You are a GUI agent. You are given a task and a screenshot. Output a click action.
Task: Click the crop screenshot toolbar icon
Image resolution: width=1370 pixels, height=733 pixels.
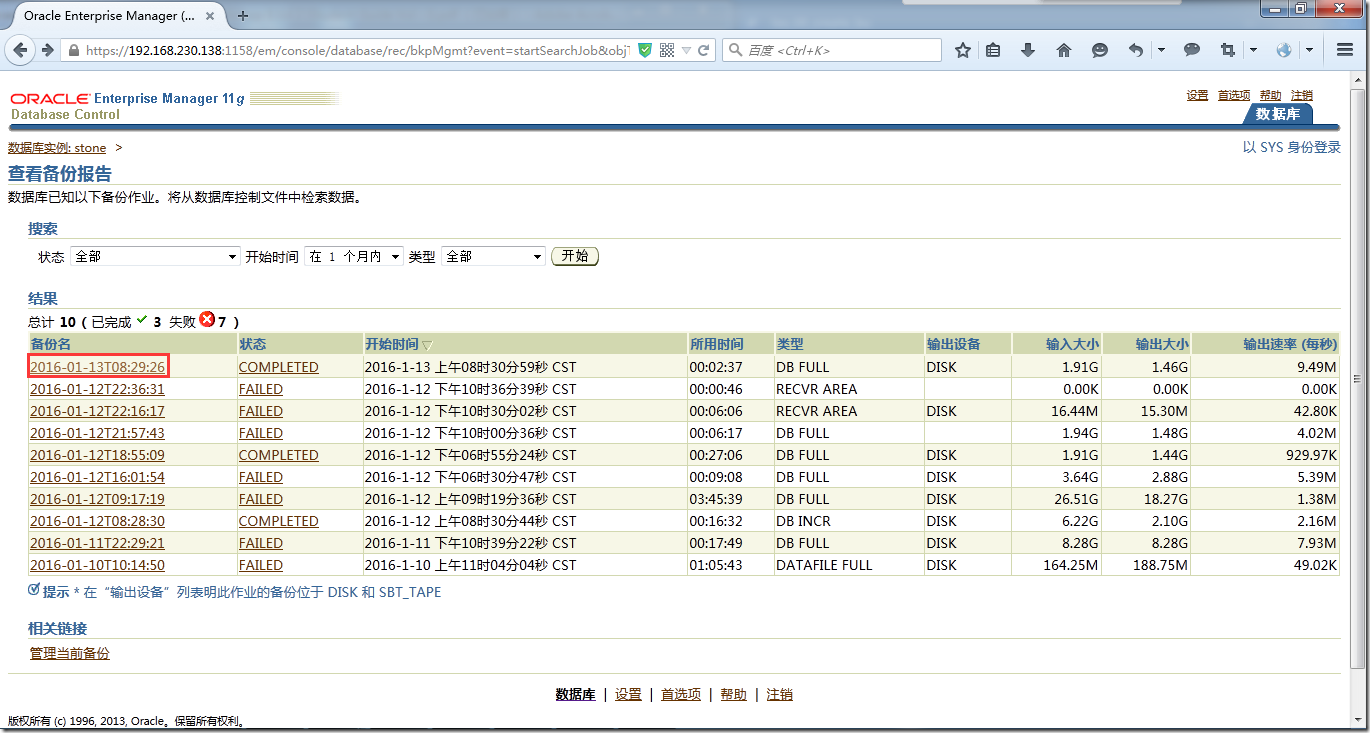coord(1228,50)
